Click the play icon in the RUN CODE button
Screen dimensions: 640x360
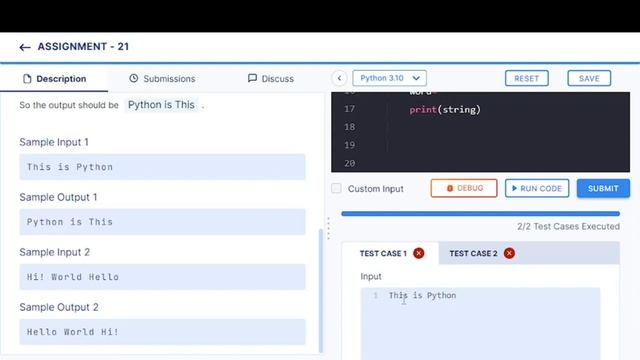[x=514, y=188]
